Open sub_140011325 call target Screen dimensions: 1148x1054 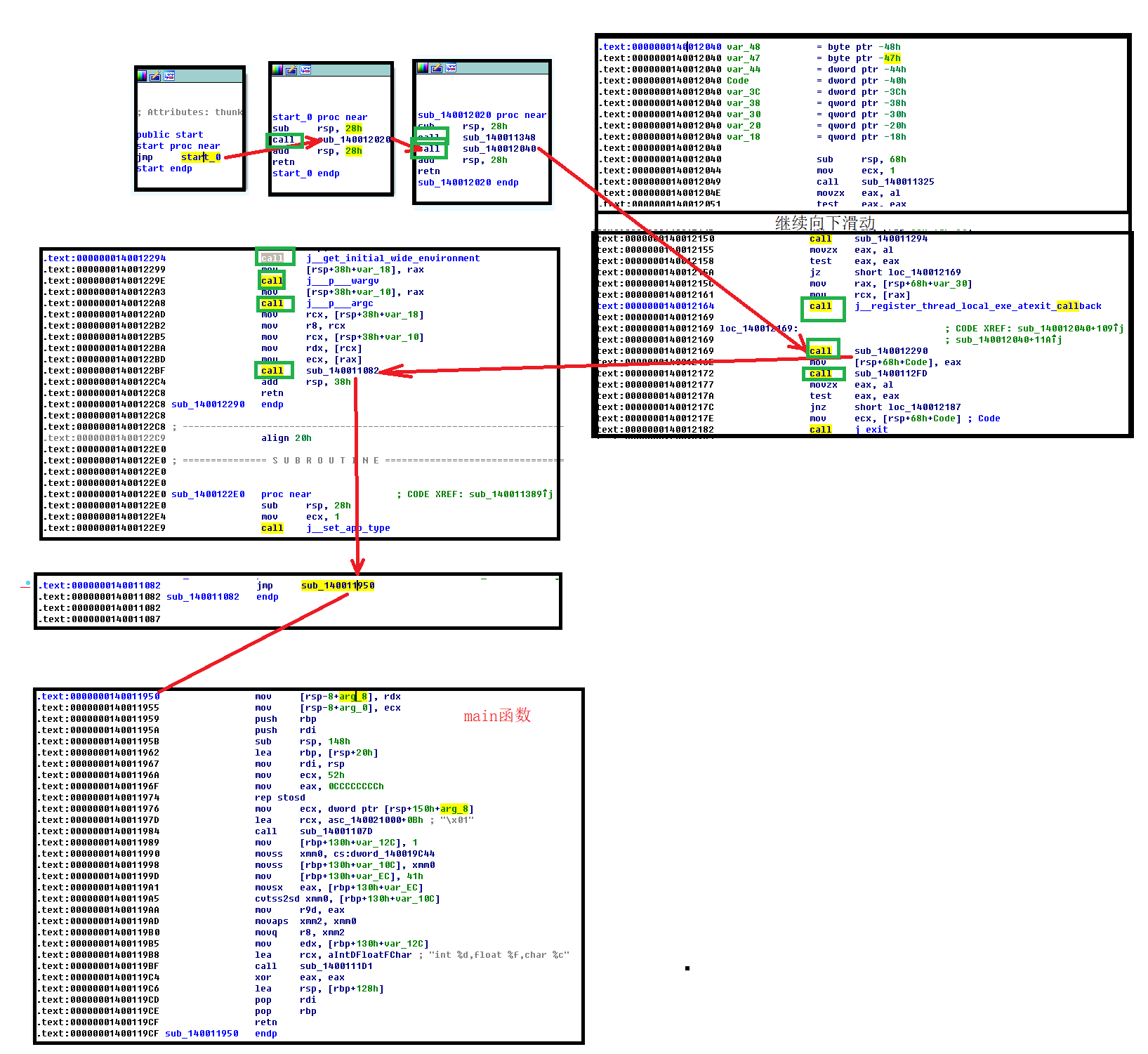(897, 182)
